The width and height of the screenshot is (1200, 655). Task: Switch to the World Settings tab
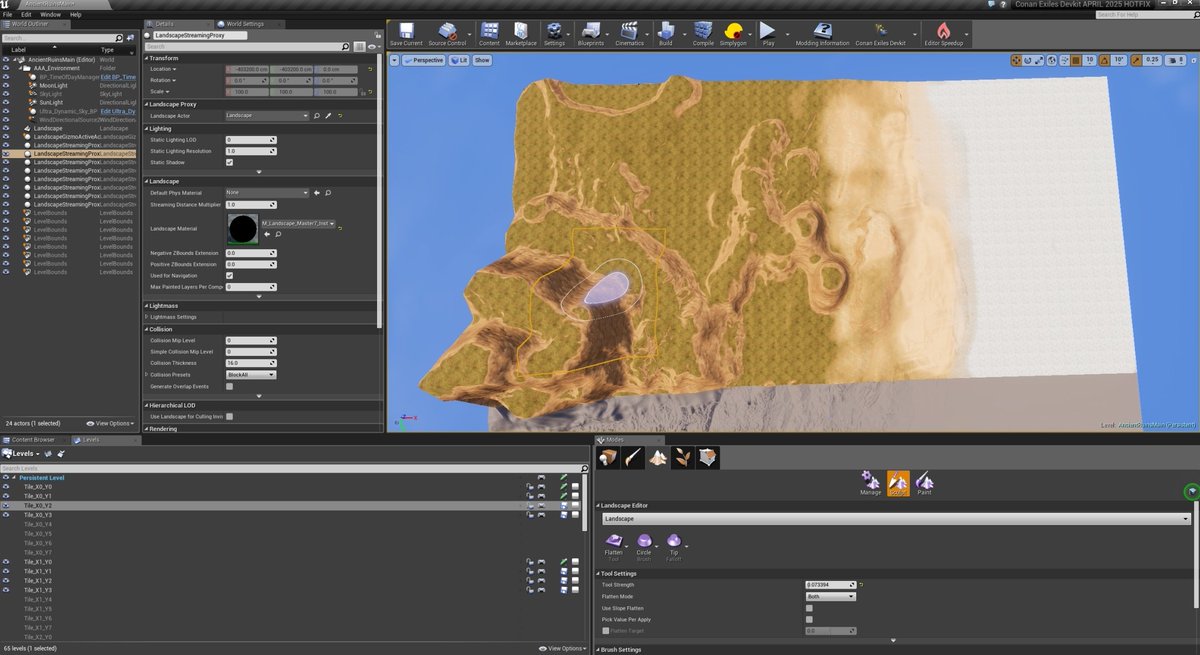tap(246, 23)
